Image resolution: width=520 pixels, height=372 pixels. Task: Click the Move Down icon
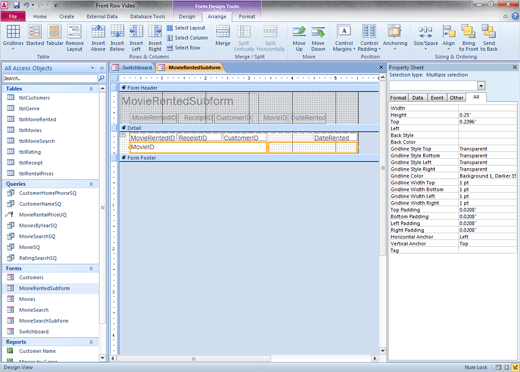point(318,32)
